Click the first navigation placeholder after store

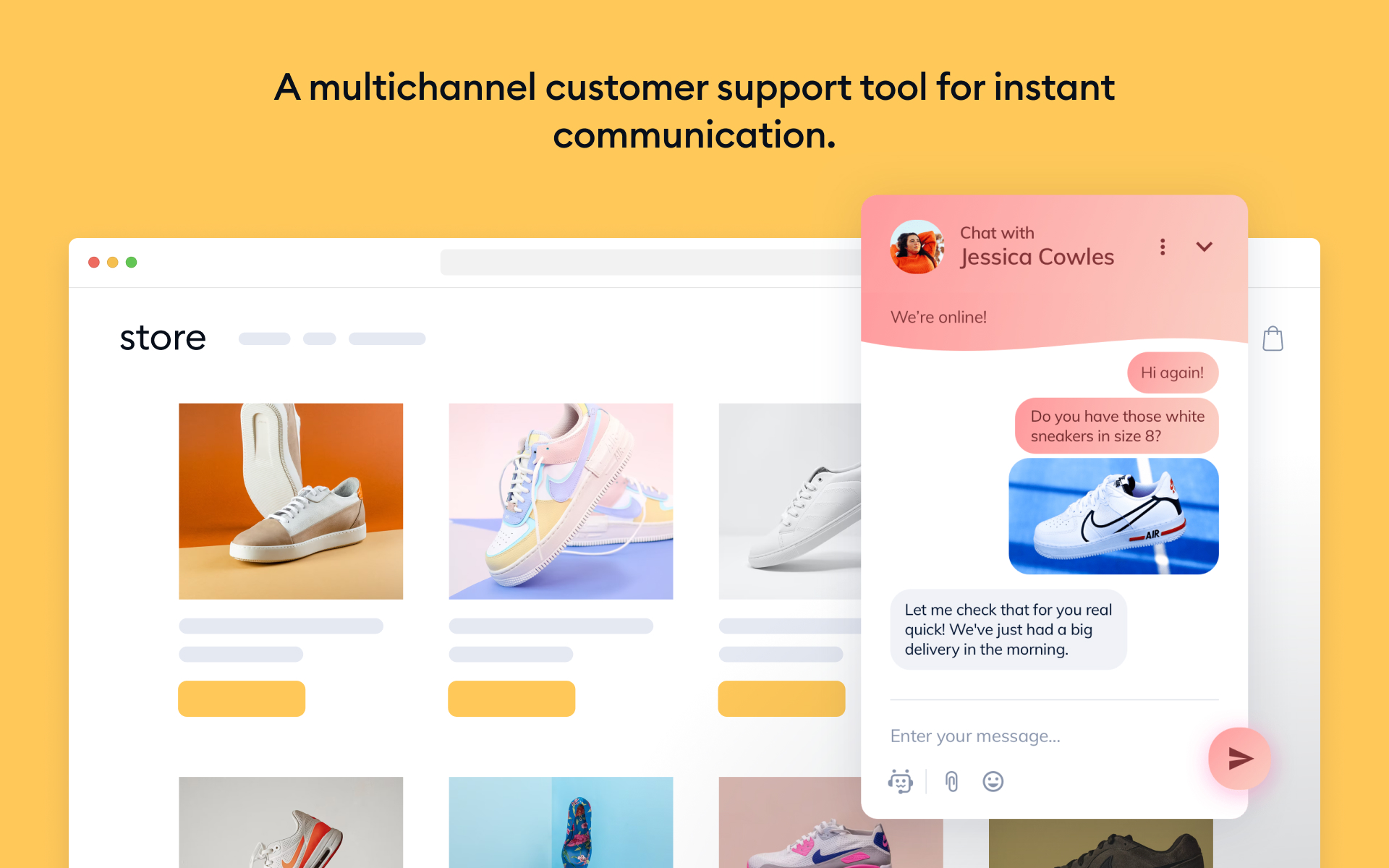(264, 339)
